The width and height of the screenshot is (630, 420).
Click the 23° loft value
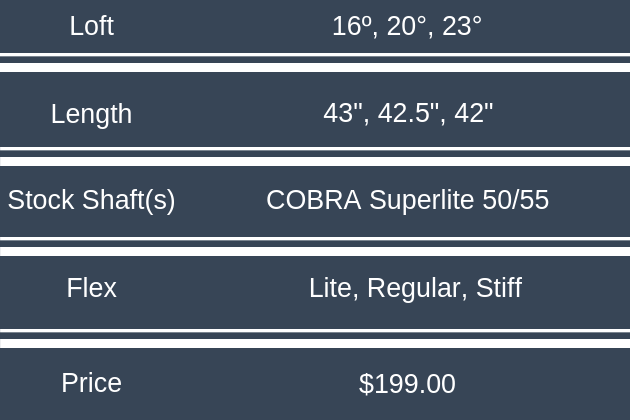(x=462, y=26)
